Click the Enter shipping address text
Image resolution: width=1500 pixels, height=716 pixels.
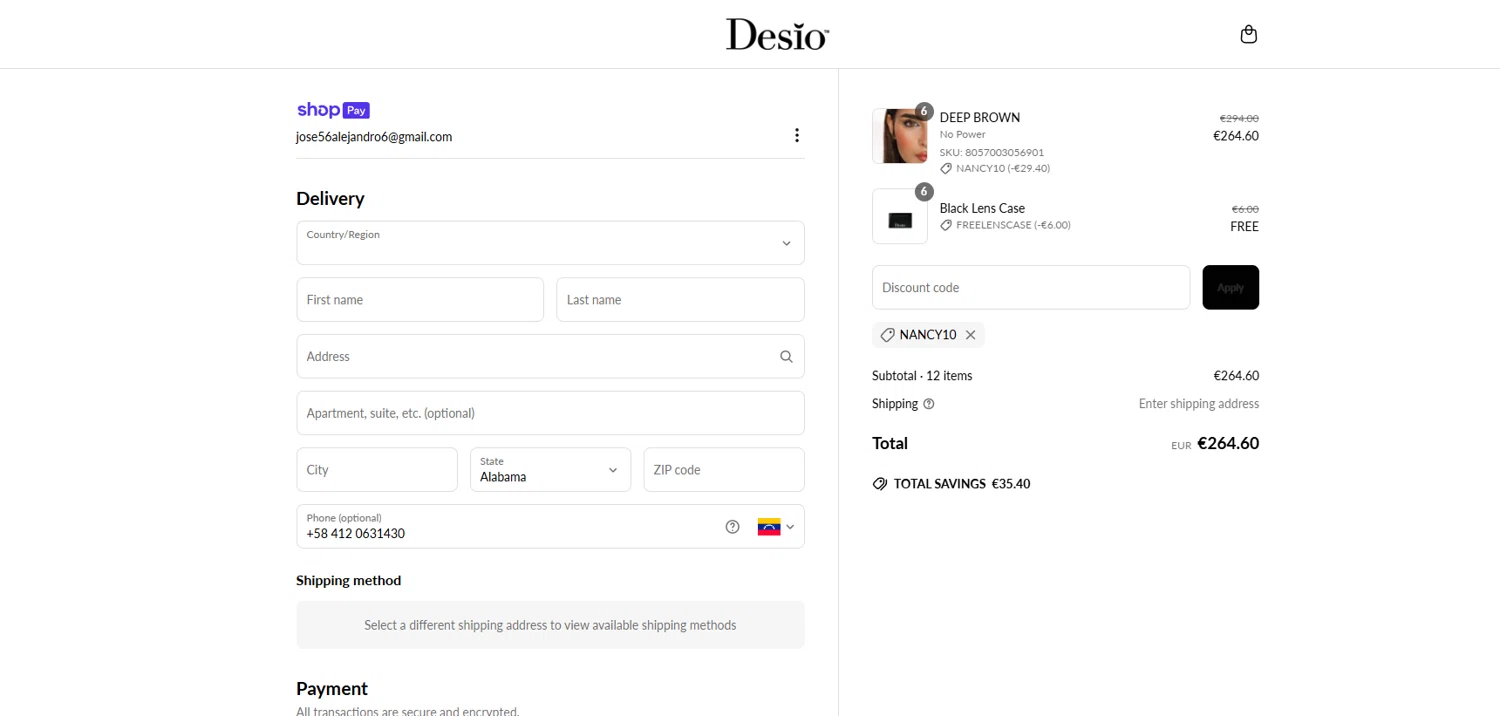[x=1199, y=404]
